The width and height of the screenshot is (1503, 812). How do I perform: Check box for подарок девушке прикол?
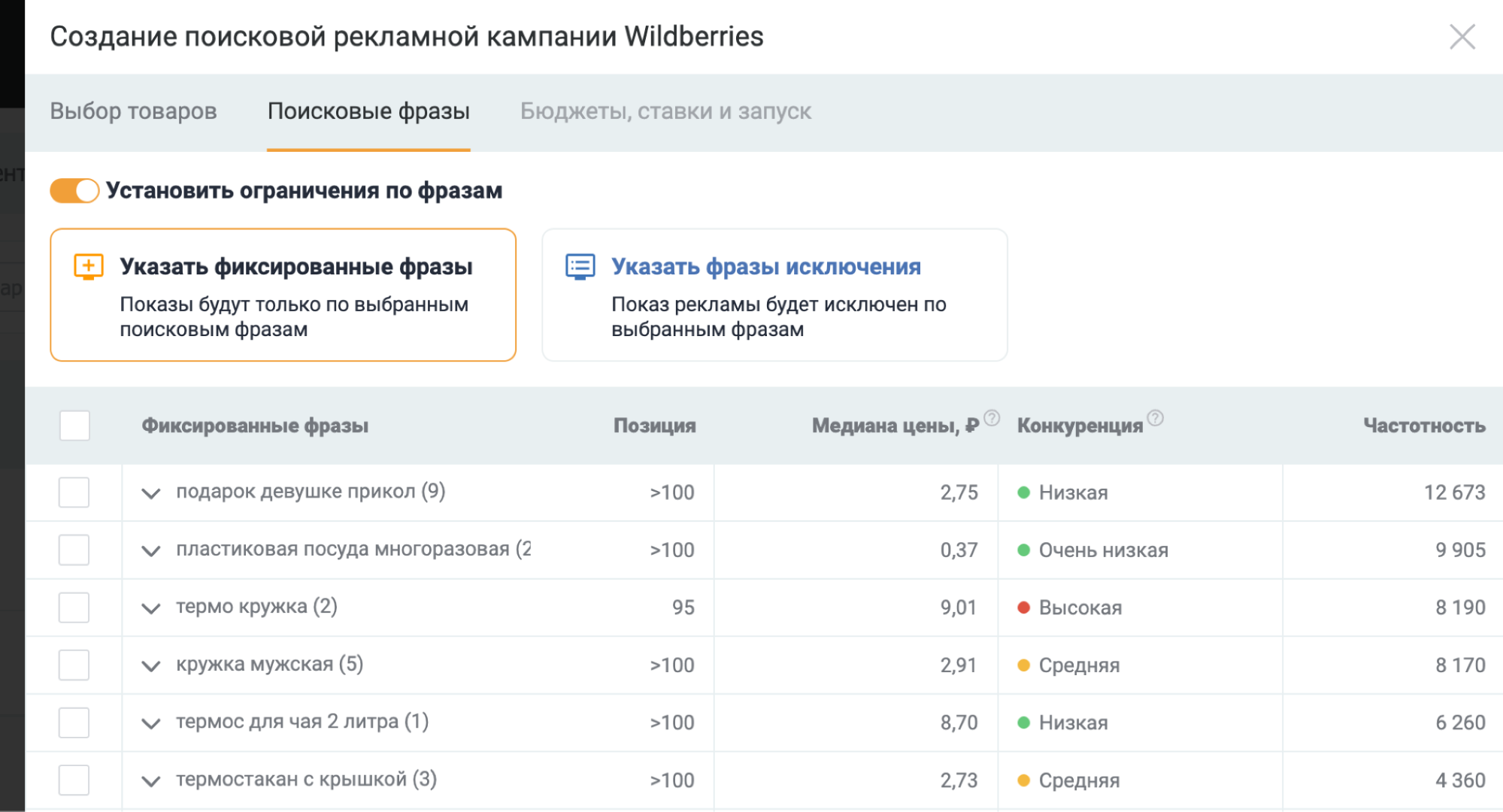pos(74,492)
